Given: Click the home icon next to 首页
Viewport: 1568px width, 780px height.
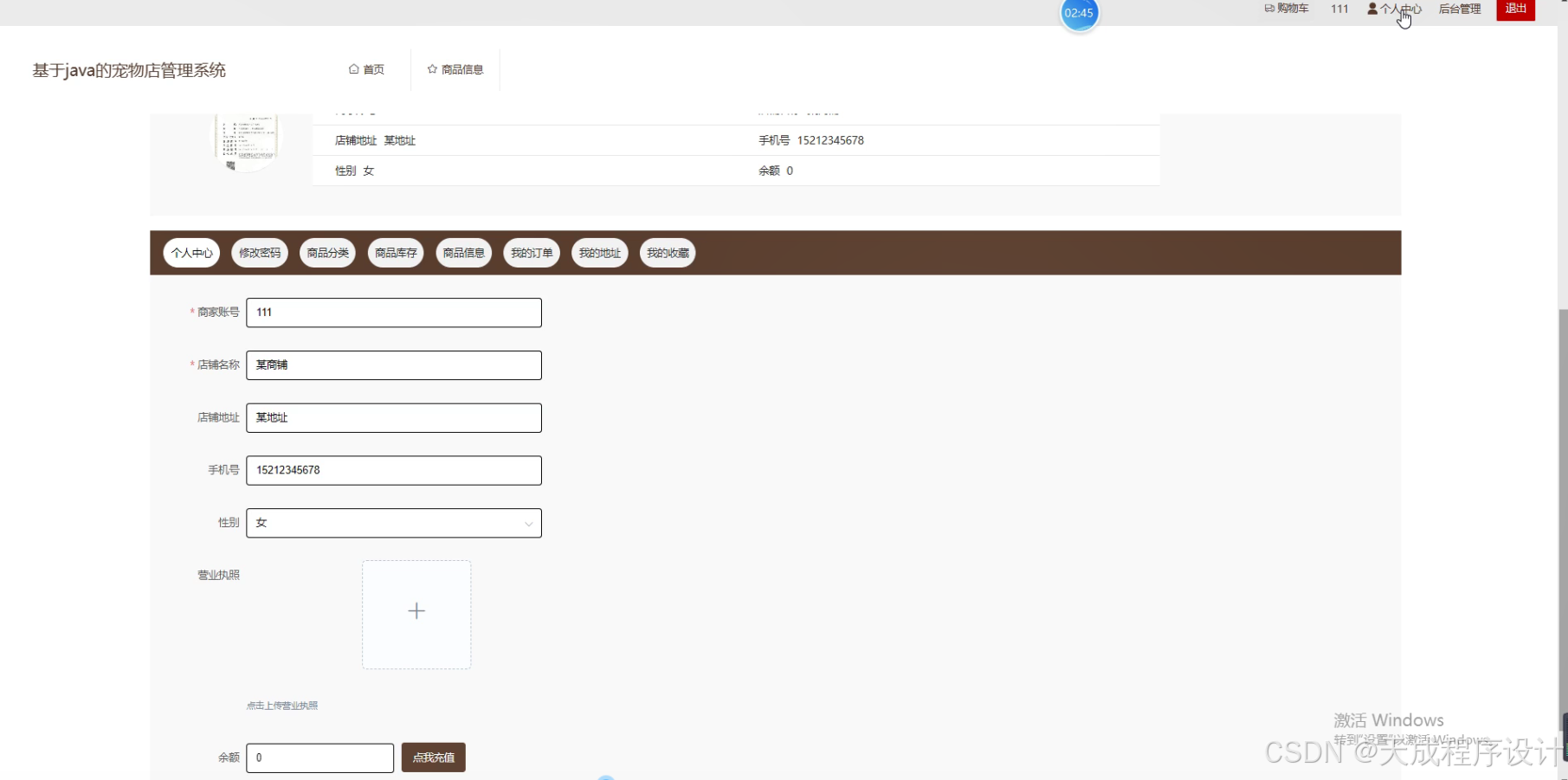Looking at the screenshot, I should point(353,69).
